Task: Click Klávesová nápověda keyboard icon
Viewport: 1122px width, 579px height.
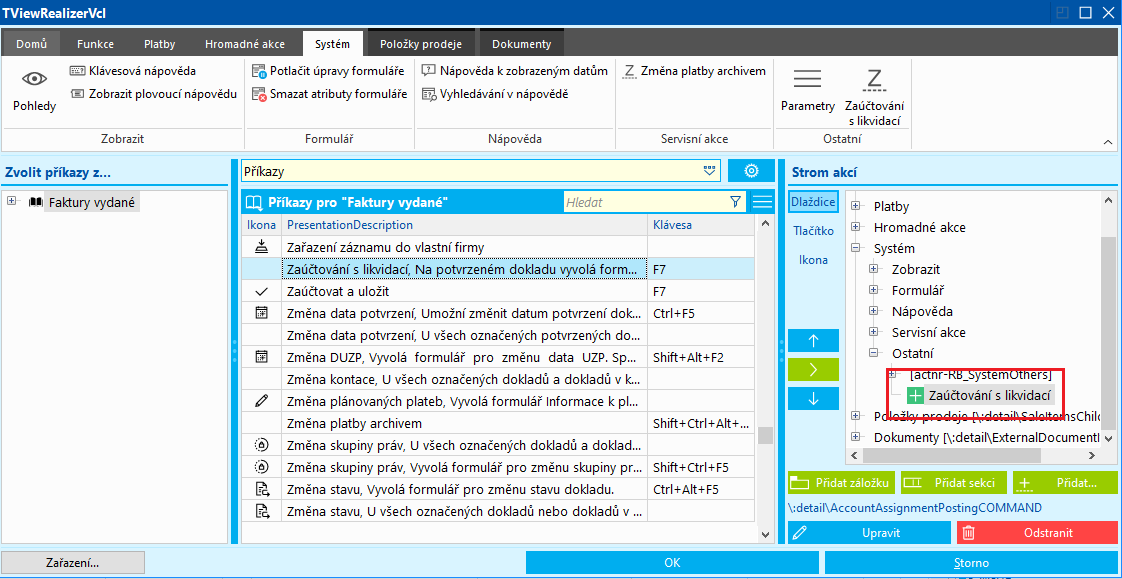Action: [x=78, y=71]
